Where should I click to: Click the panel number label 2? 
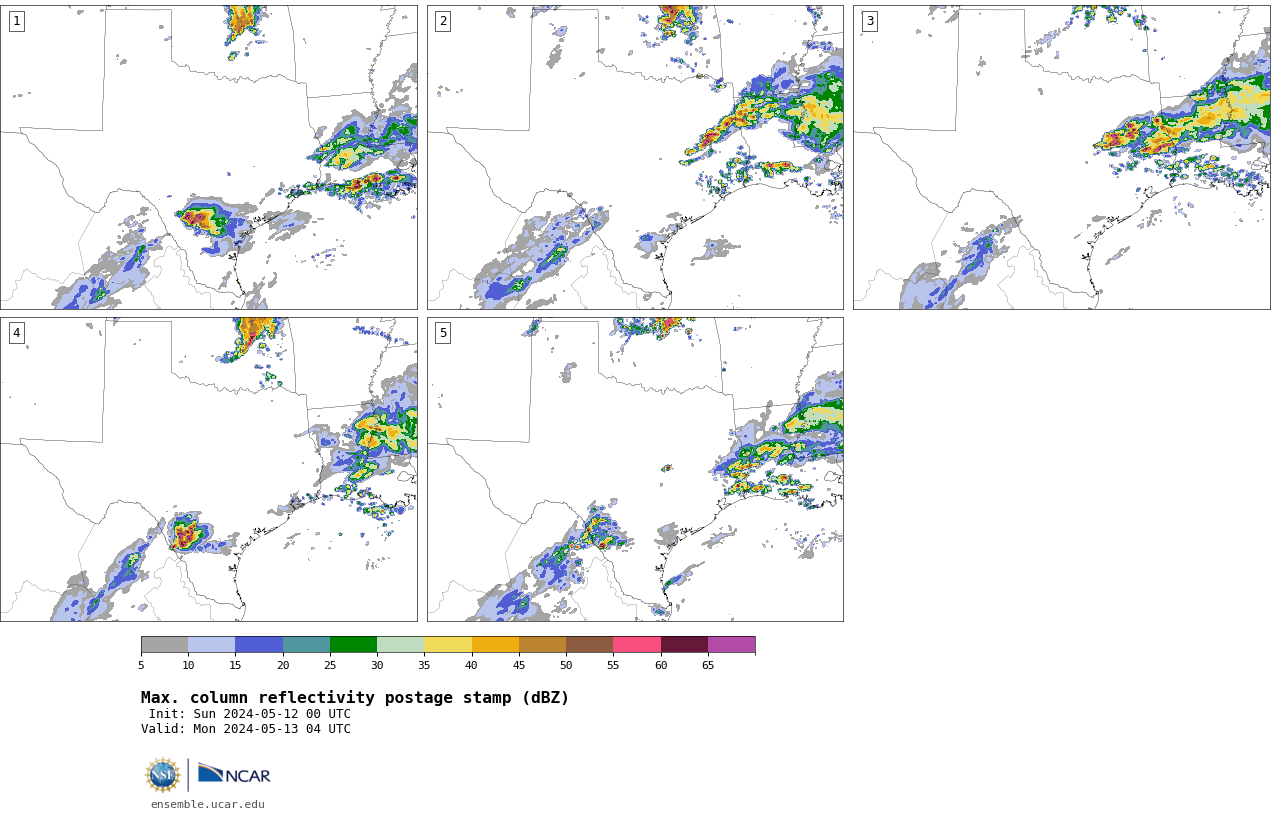pos(443,21)
